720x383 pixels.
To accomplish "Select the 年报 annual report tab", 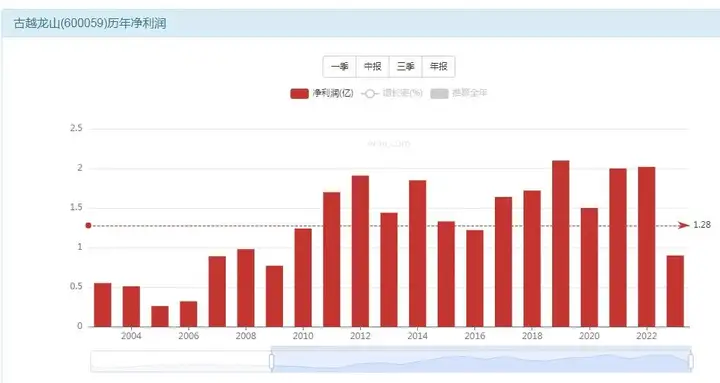I will pyautogui.click(x=439, y=67).
